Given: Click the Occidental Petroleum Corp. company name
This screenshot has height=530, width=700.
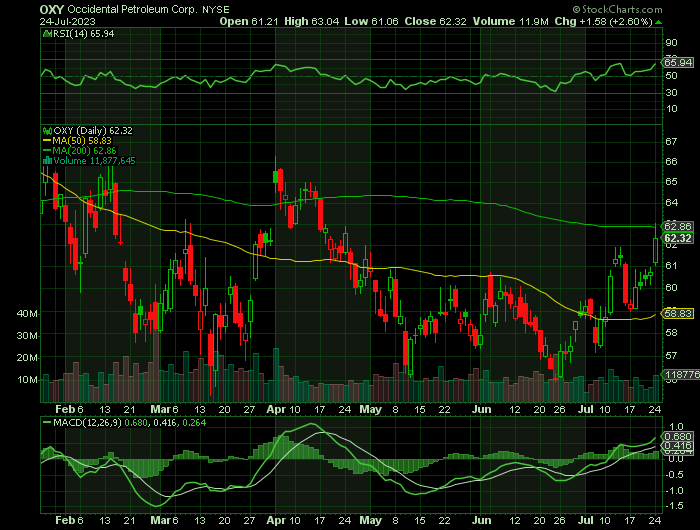Looking at the screenshot, I should [x=132, y=9].
